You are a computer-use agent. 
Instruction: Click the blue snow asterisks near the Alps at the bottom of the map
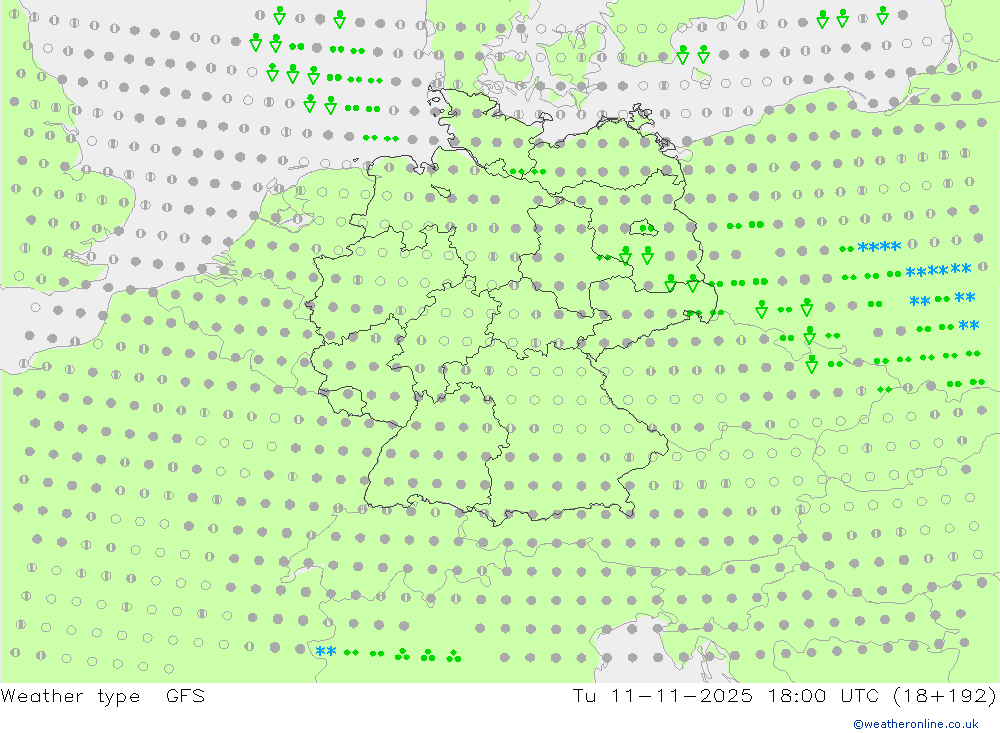click(x=326, y=651)
